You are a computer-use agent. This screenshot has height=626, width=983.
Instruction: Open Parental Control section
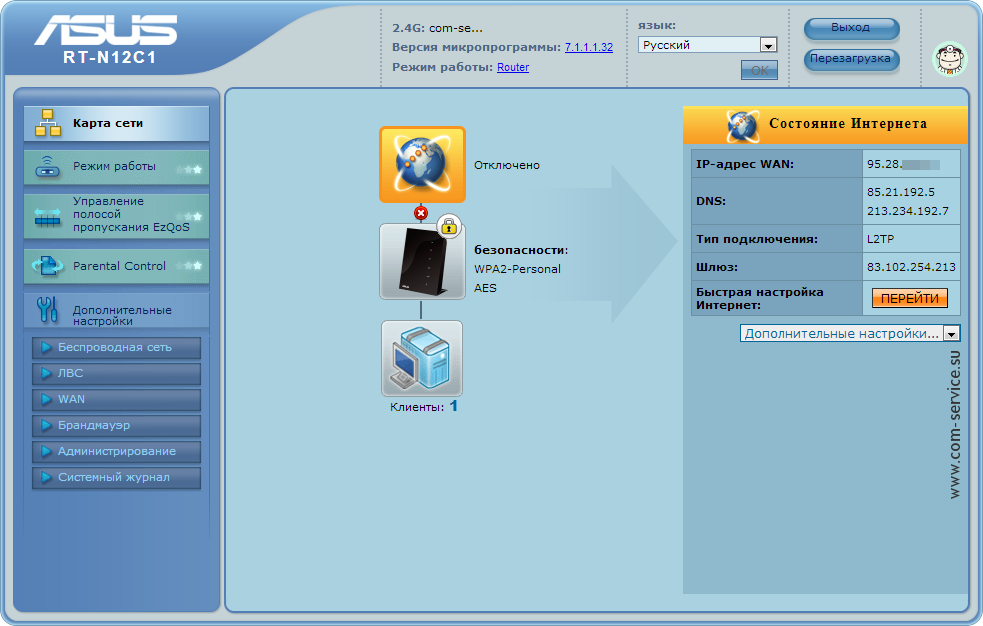(115, 267)
